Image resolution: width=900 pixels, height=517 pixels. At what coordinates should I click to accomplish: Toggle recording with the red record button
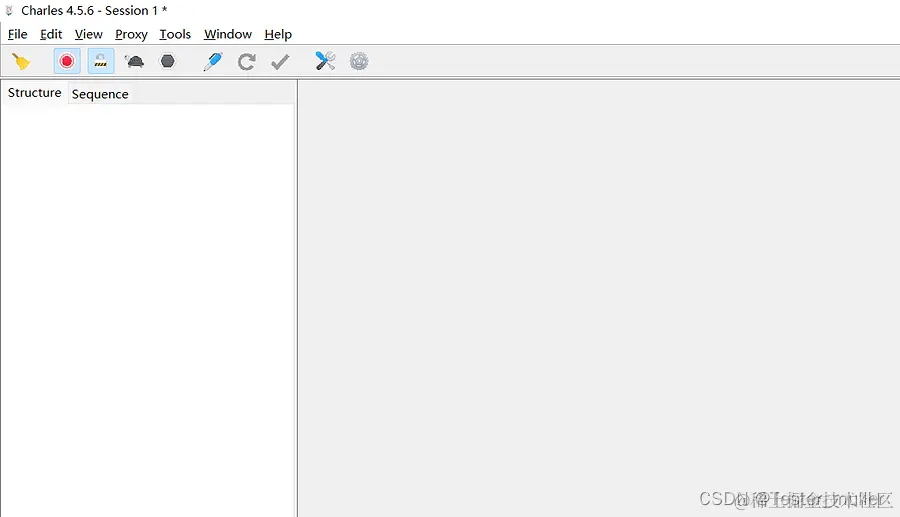tap(67, 61)
